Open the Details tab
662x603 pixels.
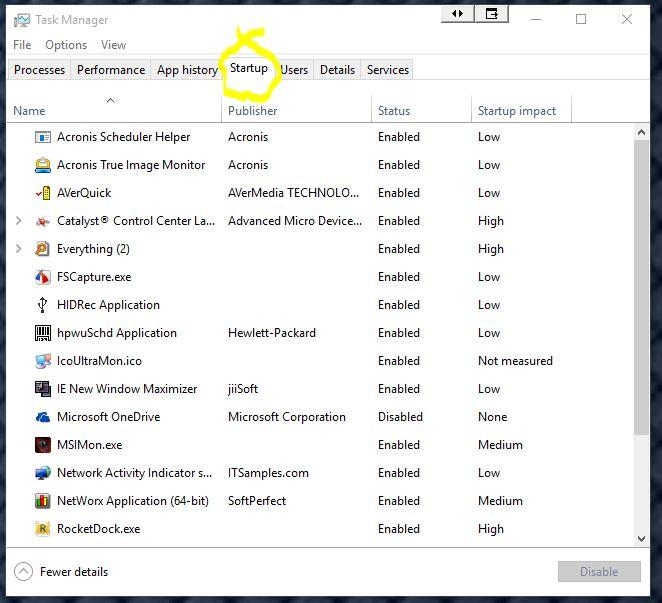click(x=337, y=70)
